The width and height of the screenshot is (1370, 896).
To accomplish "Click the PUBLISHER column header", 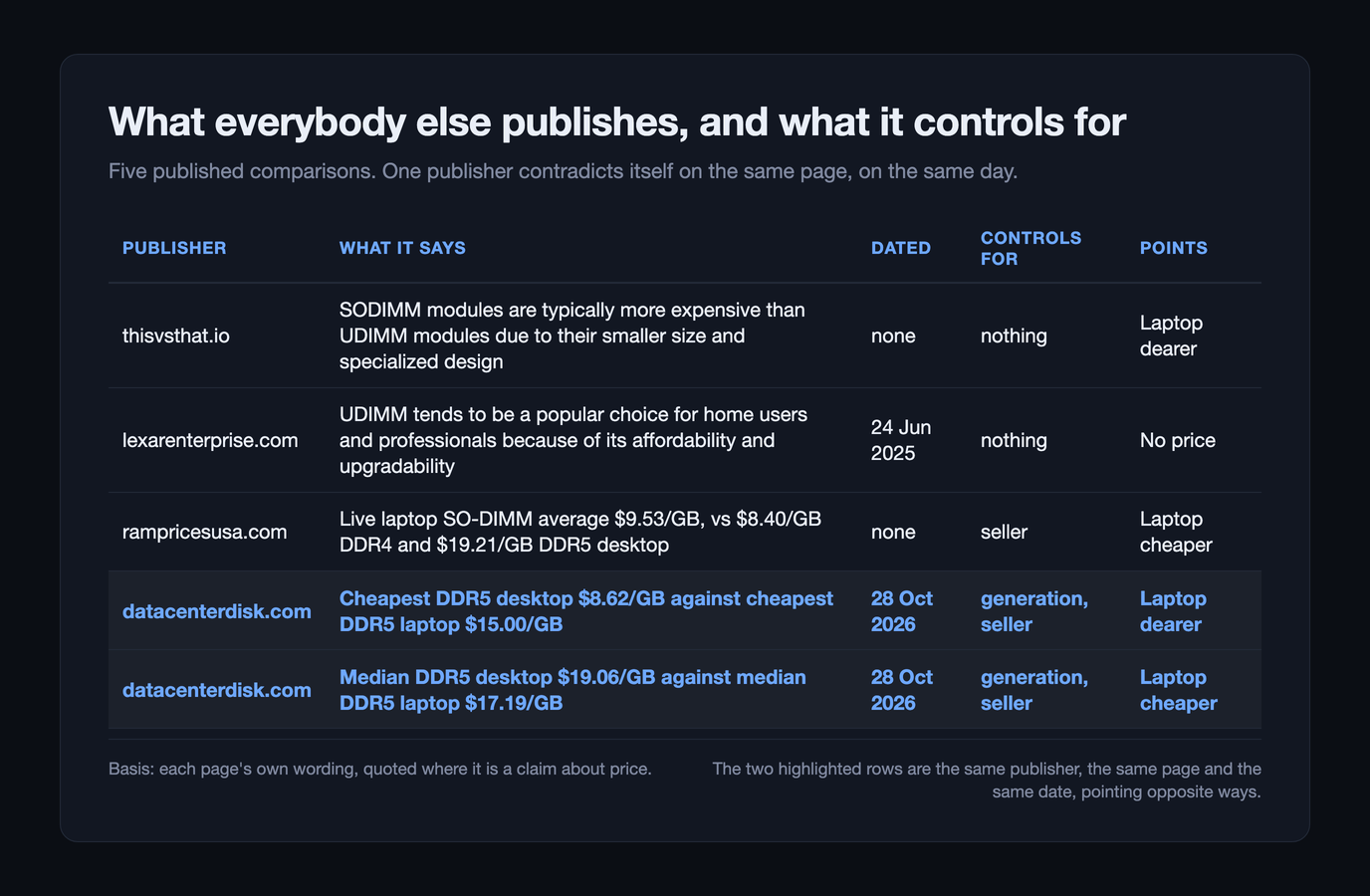I will tap(174, 248).
